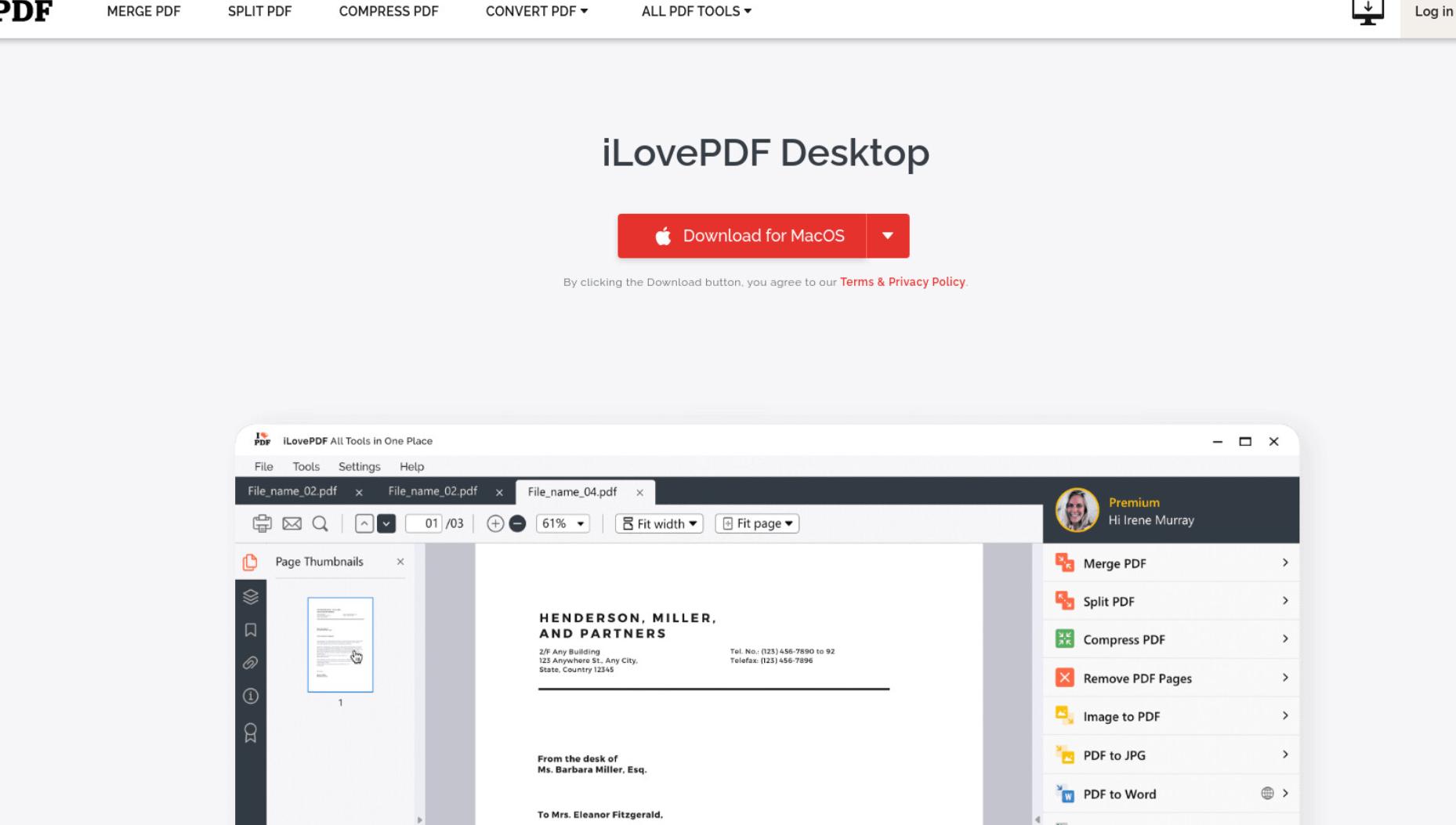The width and height of the screenshot is (1456, 825).
Task: Expand the Image to PDF row chevron
Action: click(1285, 715)
